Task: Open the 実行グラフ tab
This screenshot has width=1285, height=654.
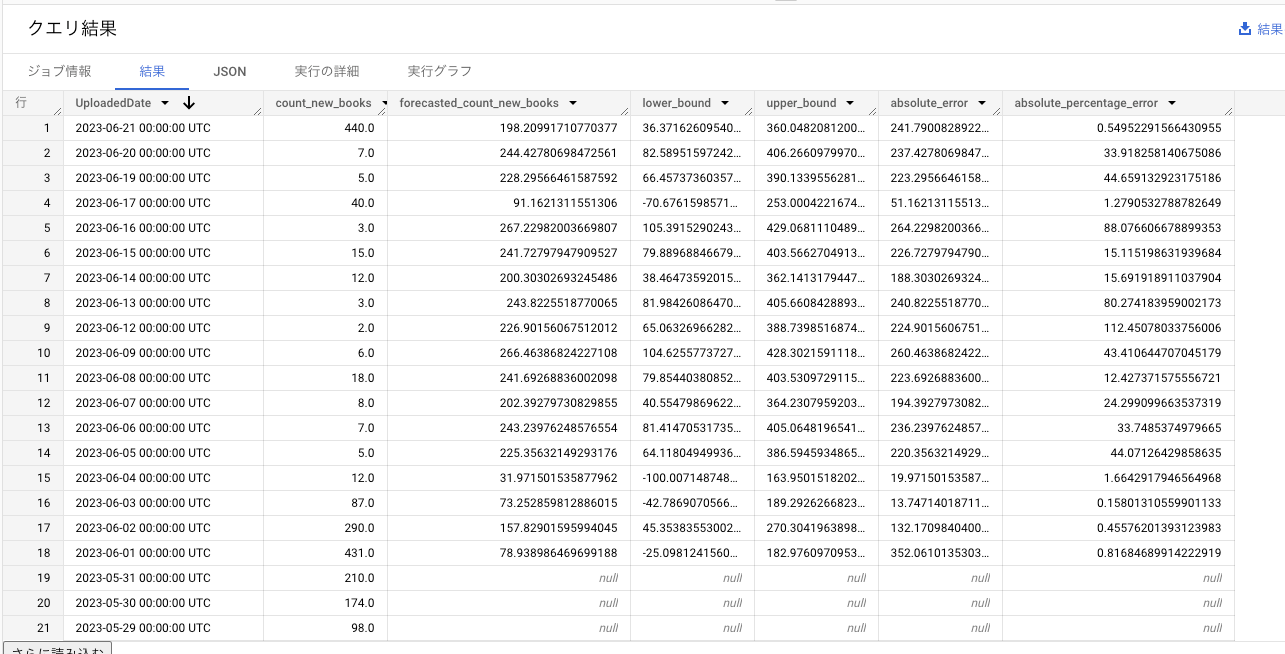Action: 440,71
